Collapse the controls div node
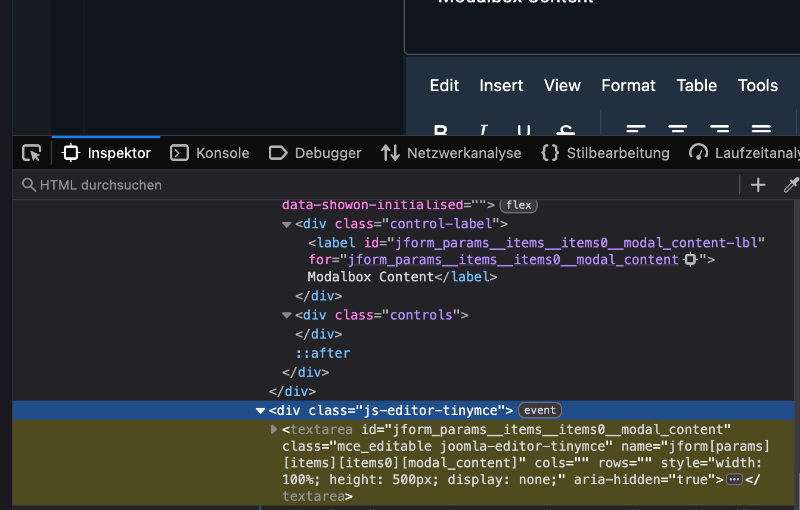 [287, 315]
